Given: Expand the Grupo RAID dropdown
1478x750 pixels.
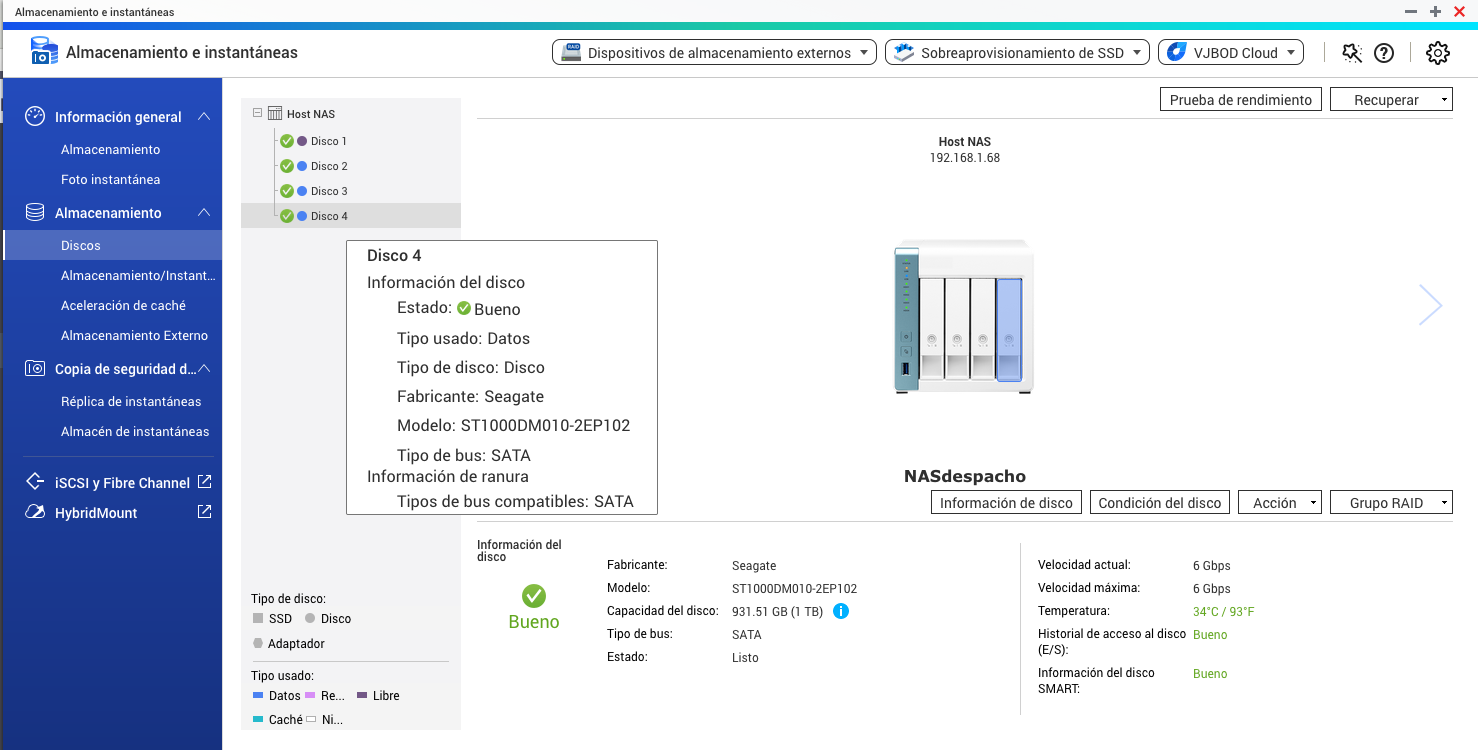Looking at the screenshot, I should (x=1390, y=503).
